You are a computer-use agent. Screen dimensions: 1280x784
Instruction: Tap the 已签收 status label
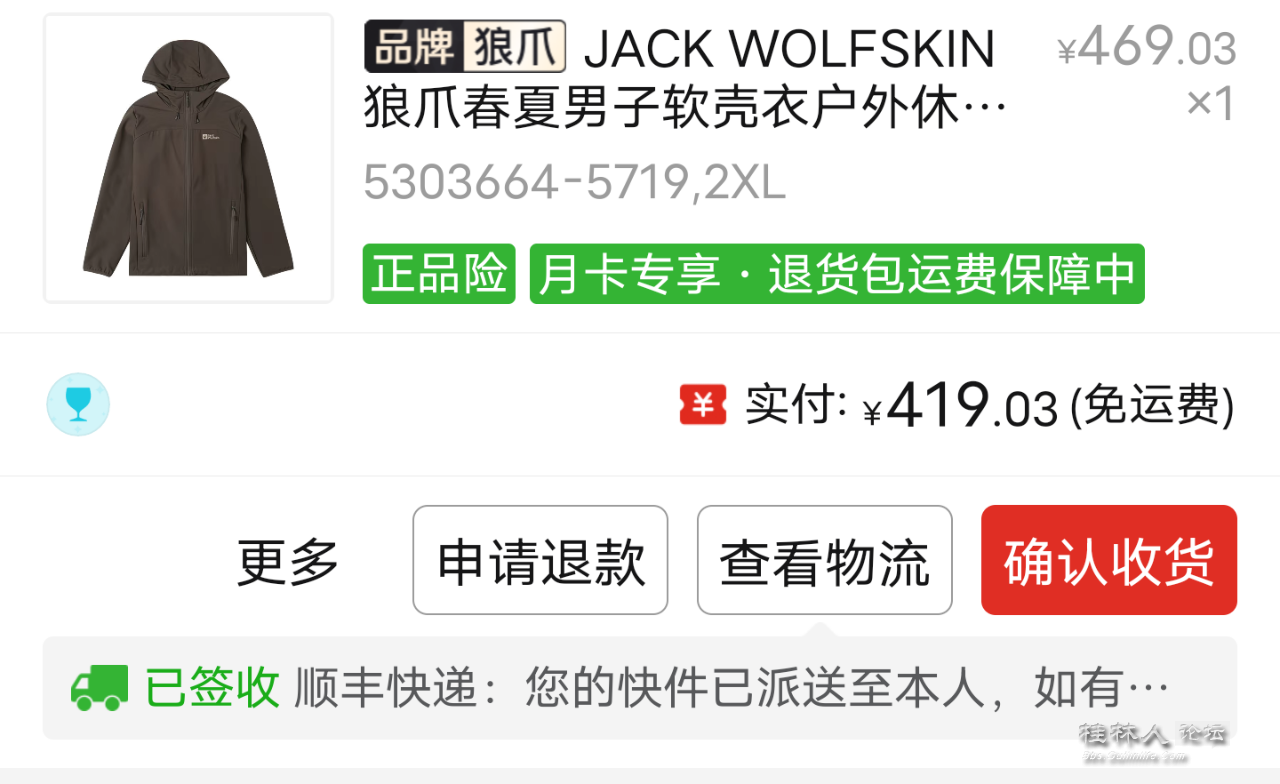pyautogui.click(x=212, y=688)
